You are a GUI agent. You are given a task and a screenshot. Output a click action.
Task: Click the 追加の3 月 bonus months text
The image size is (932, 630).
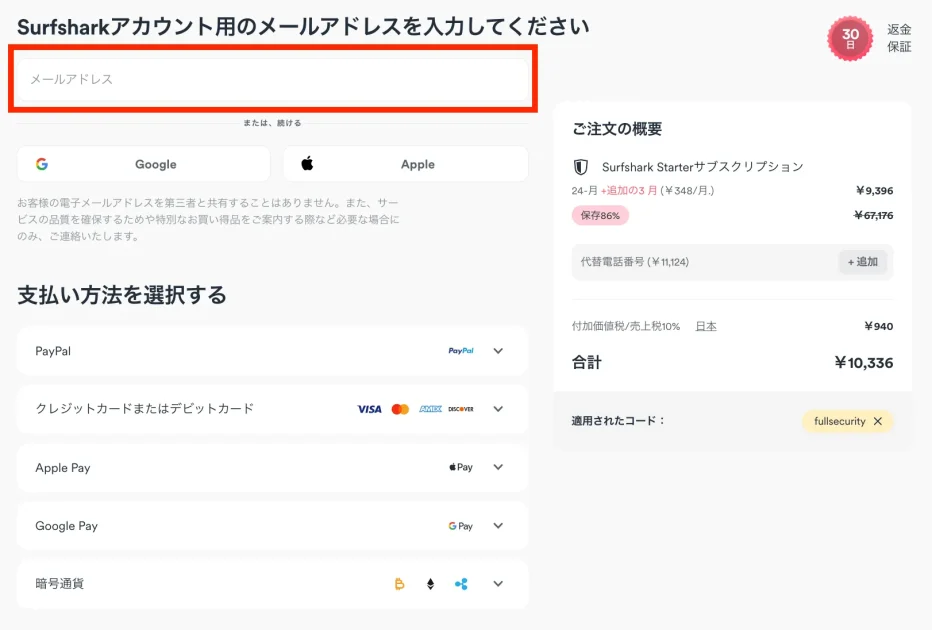tap(629, 191)
